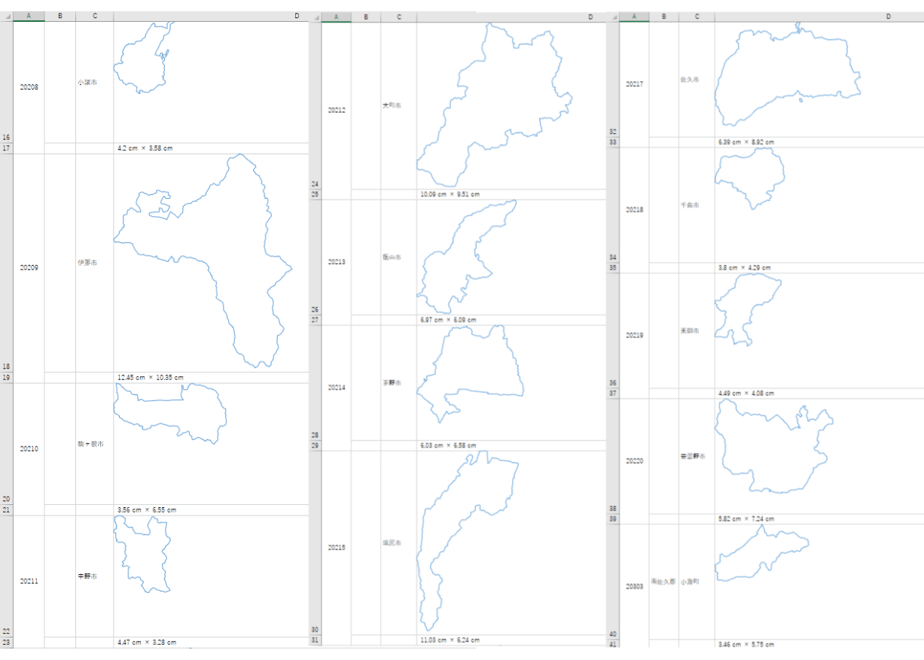The width and height of the screenshot is (924, 660).
Task: Select the cell containing code 20214
Action: (336, 387)
